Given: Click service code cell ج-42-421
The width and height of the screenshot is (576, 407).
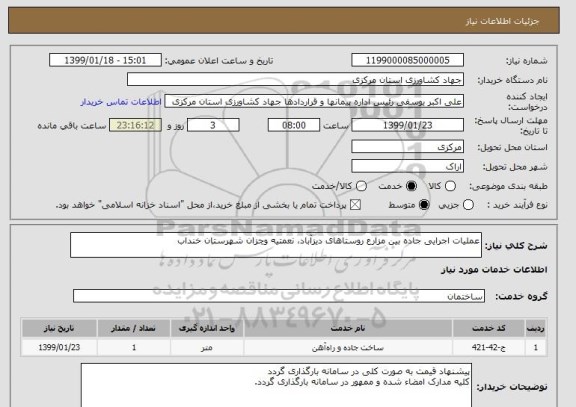Looking at the screenshot, I should pos(489,347).
